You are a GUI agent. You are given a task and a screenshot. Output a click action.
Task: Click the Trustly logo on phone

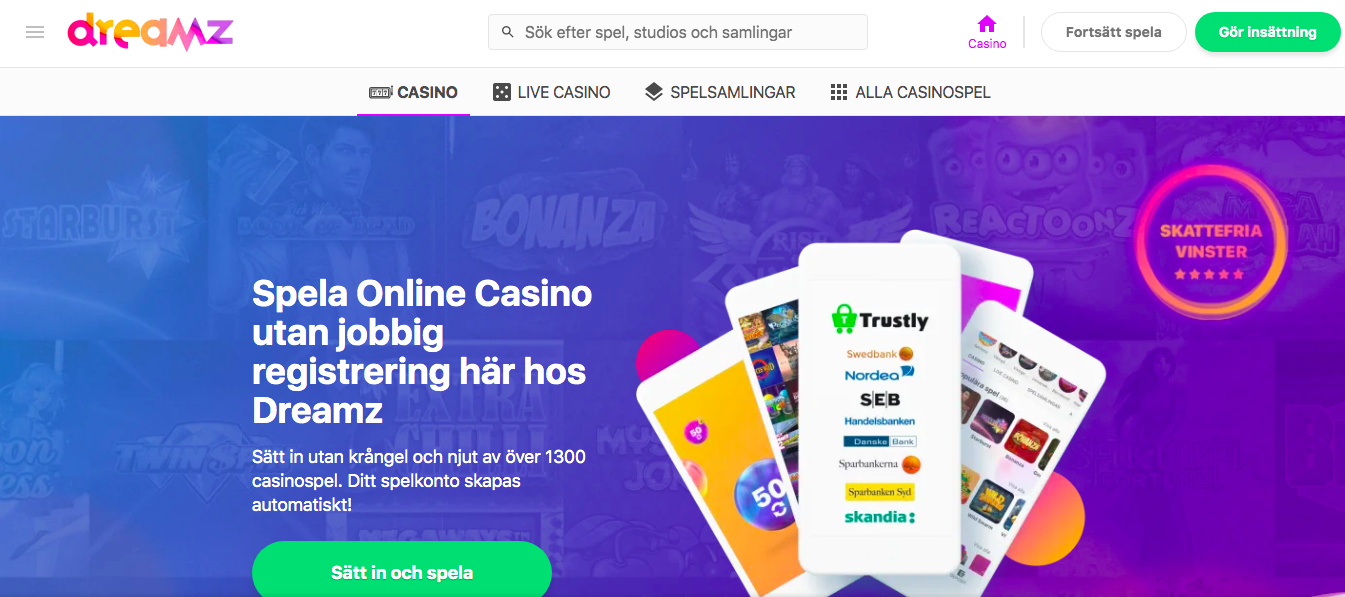click(880, 319)
